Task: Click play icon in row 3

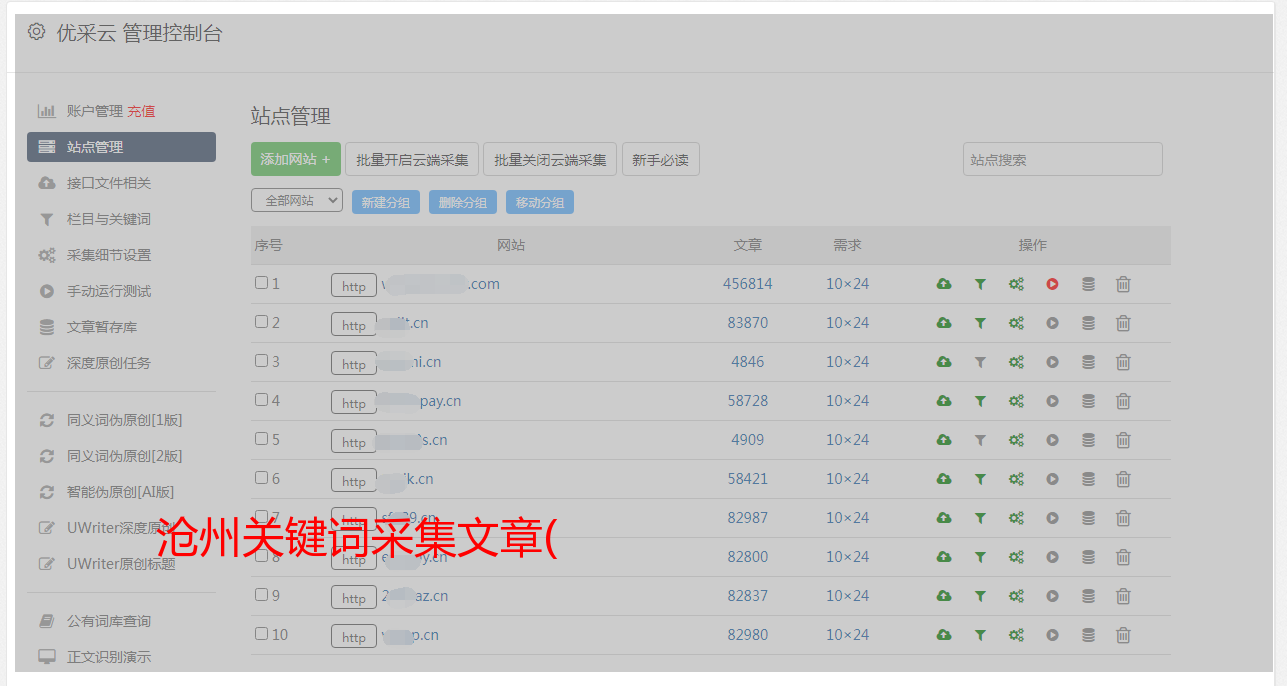Action: click(x=1052, y=362)
